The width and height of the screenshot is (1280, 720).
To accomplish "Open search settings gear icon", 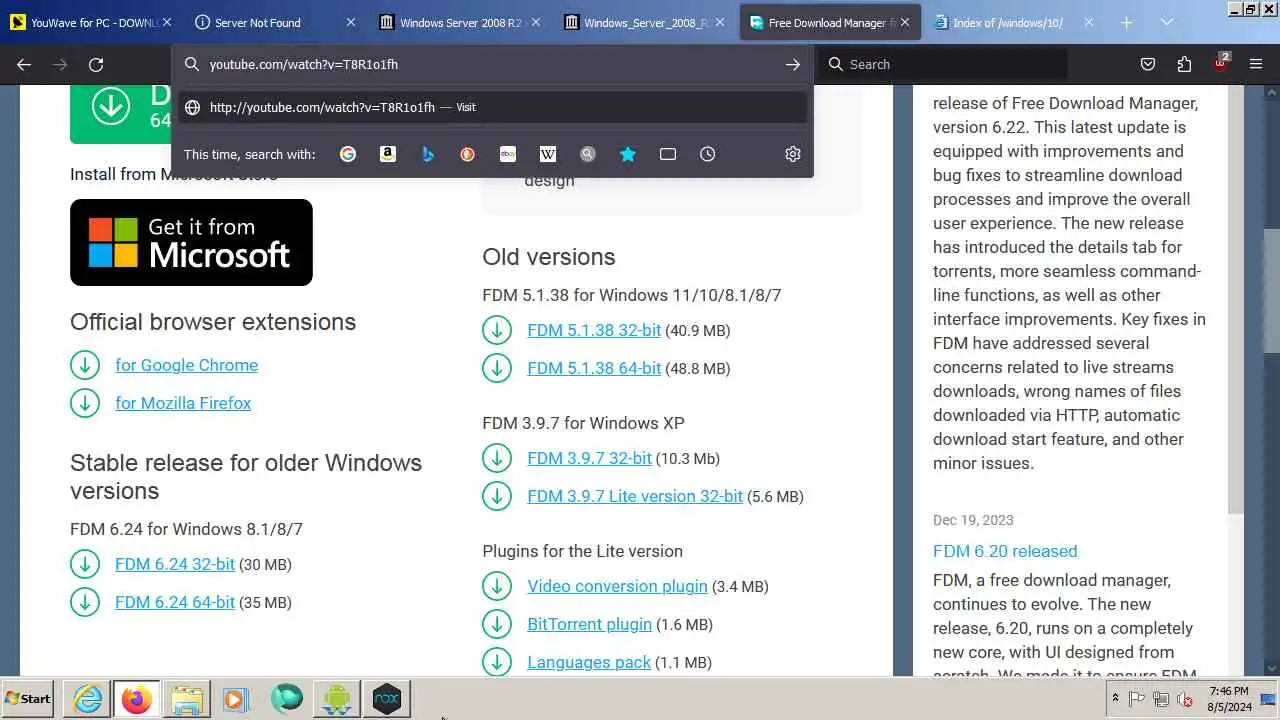I will coord(793,154).
